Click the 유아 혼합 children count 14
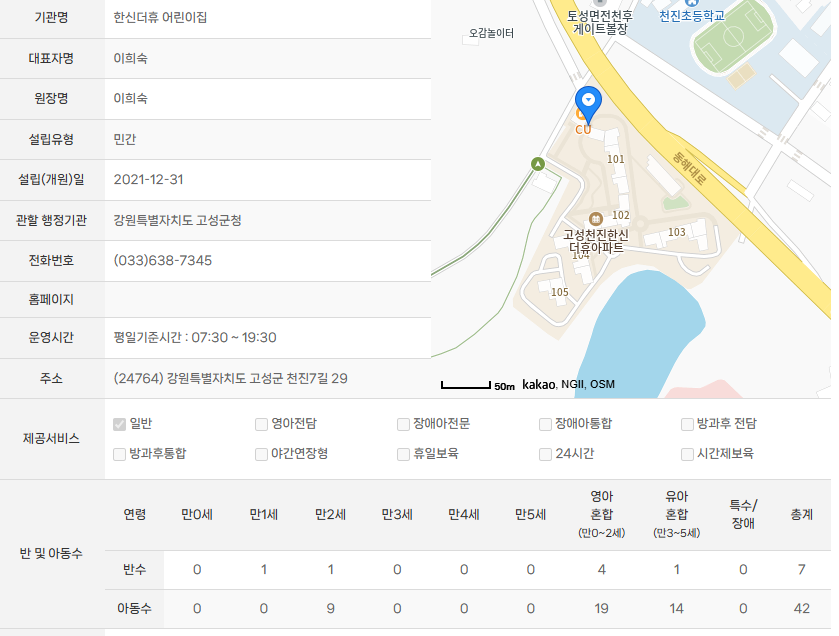Image resolution: width=839 pixels, height=636 pixels. (x=676, y=609)
